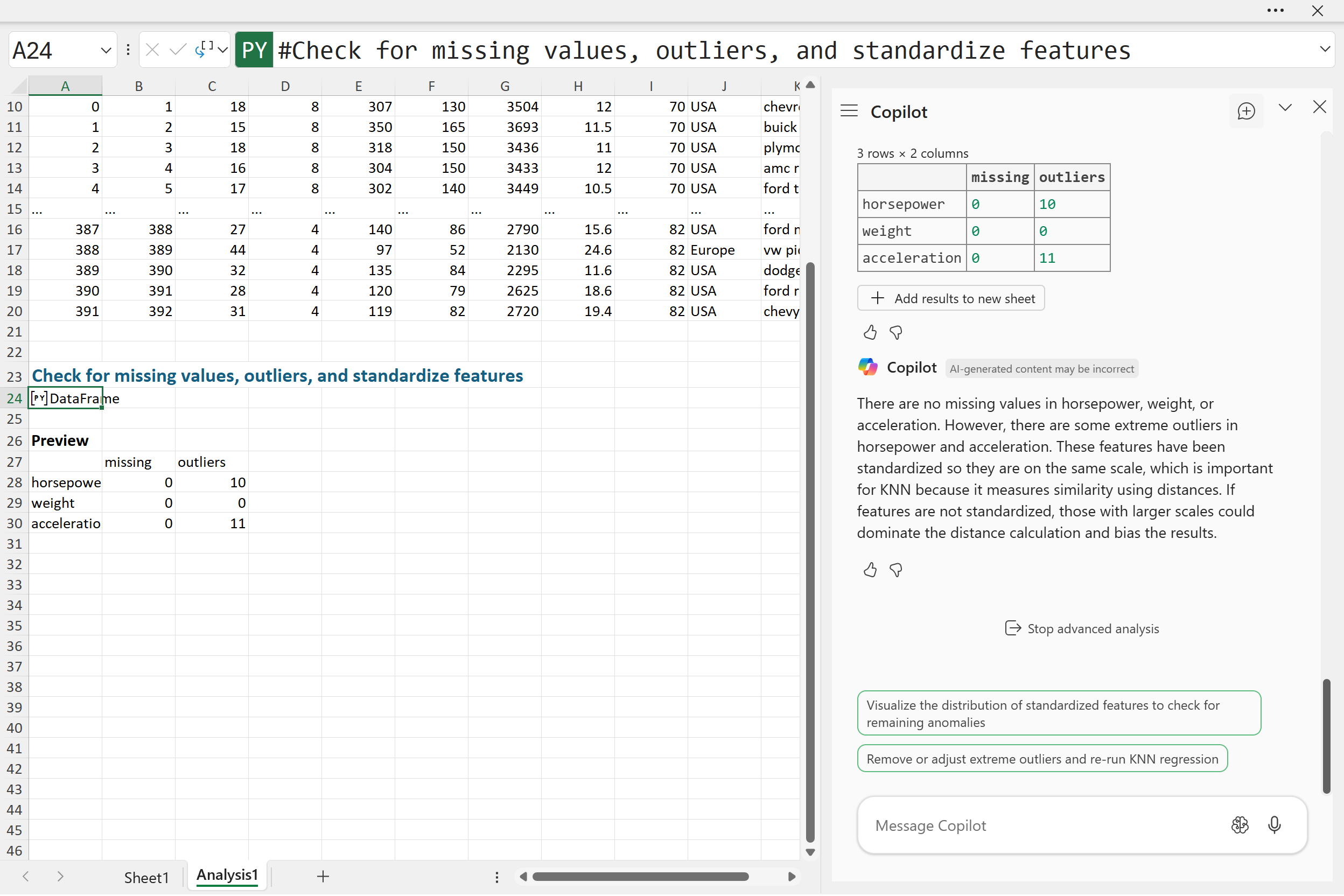The width and height of the screenshot is (1344, 896).
Task: Choose Remove or adjust extreme outliers suggestion
Action: (1042, 759)
